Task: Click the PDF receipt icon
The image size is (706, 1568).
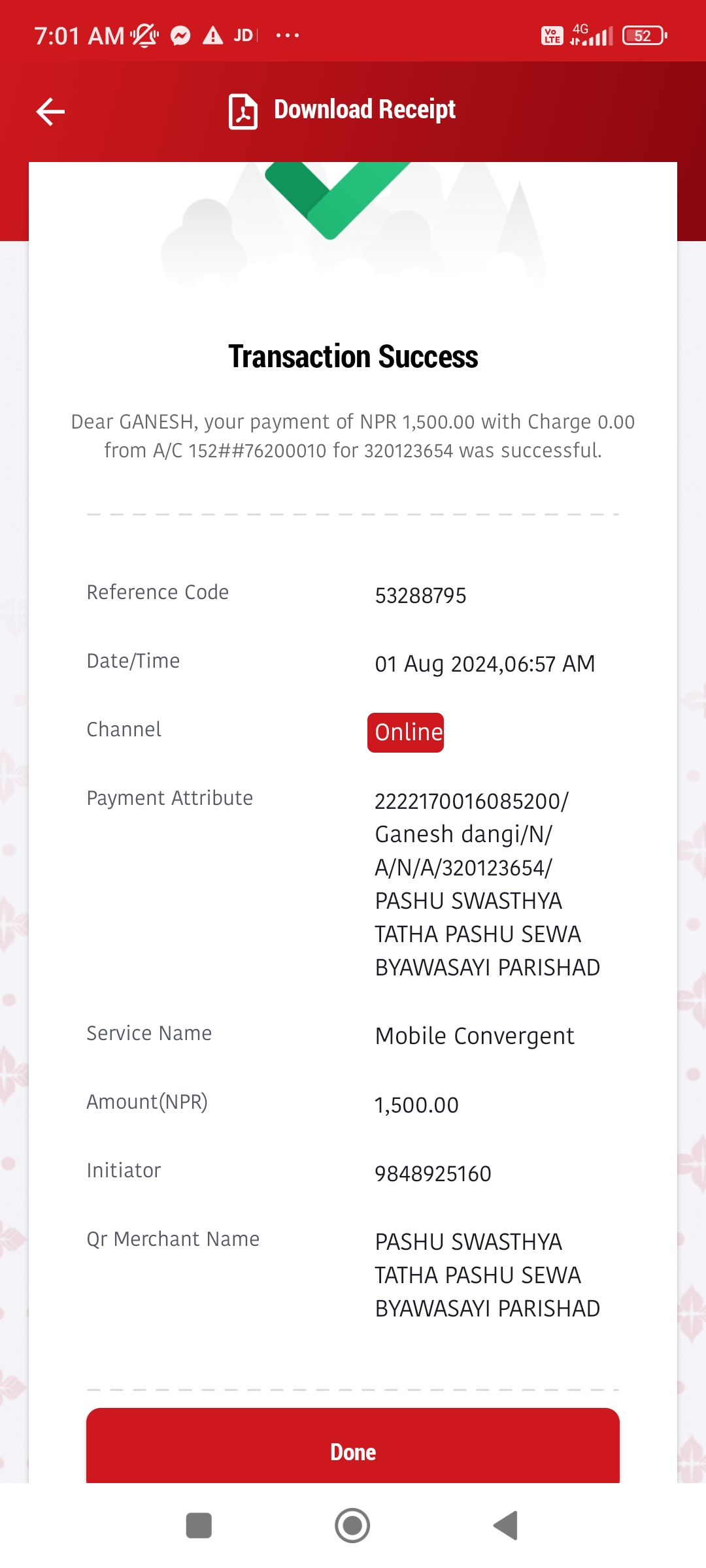Action: [243, 111]
